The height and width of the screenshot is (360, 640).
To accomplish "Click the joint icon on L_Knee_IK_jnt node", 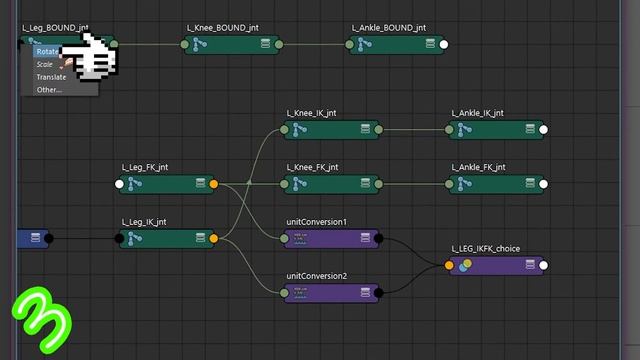I will point(300,129).
